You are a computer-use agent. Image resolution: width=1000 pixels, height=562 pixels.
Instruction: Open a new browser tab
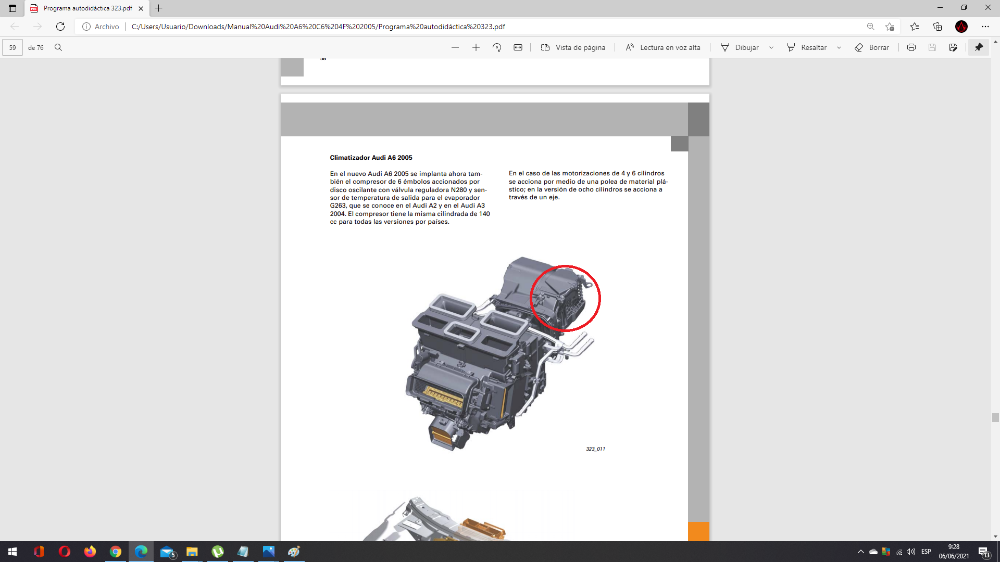point(158,8)
